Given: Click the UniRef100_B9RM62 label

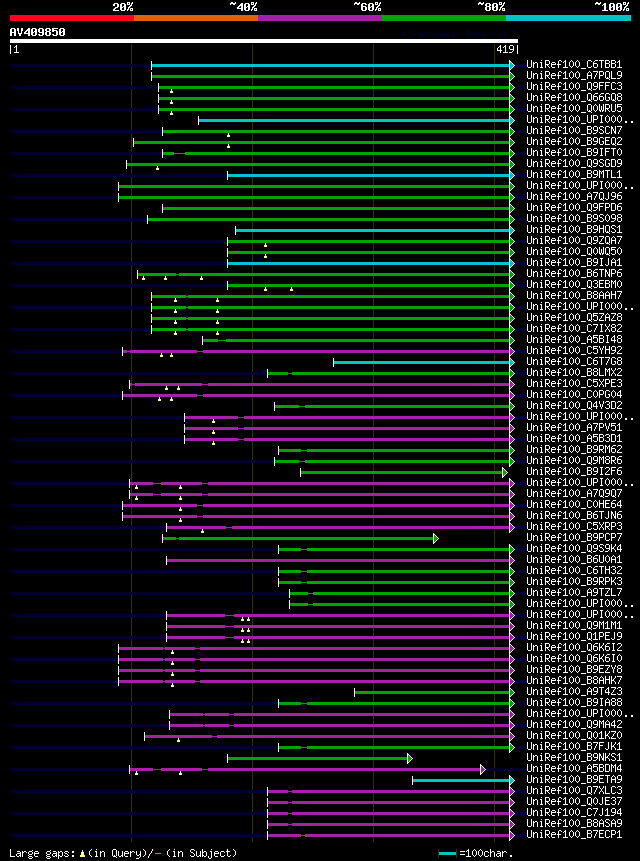Looking at the screenshot, I should coord(574,450).
